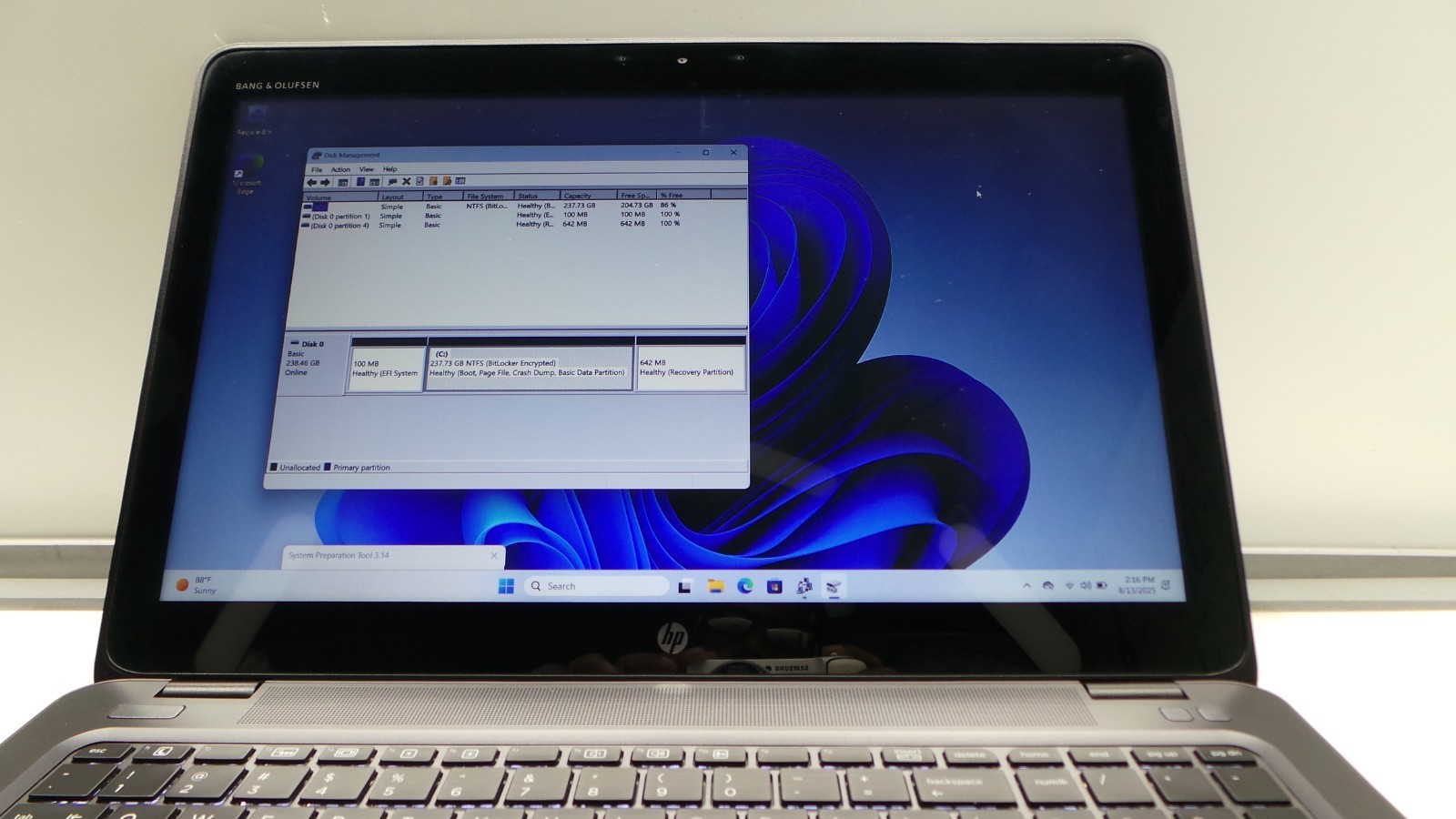Select the highlighted (C:) volume row
Viewport: 1456px width, 819px height.
coord(523,207)
